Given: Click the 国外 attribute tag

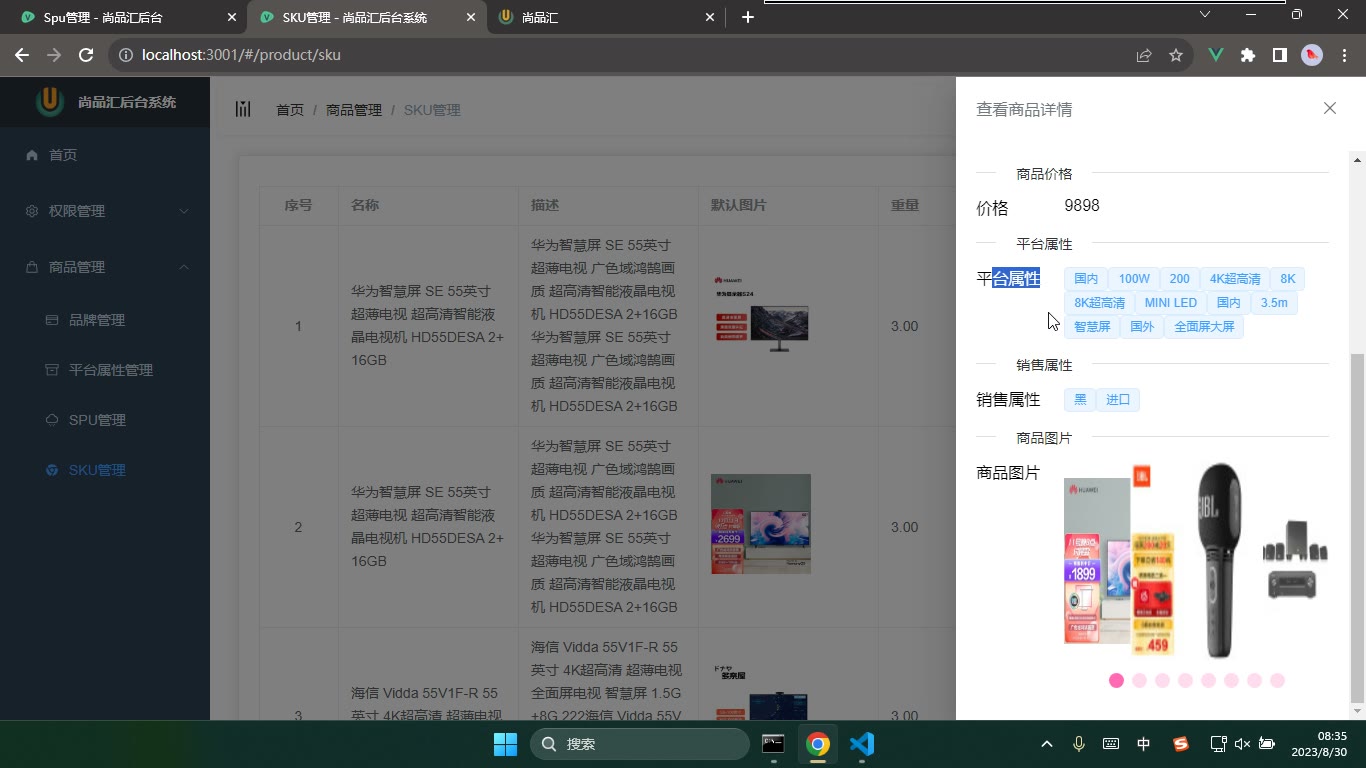Looking at the screenshot, I should tap(1142, 327).
